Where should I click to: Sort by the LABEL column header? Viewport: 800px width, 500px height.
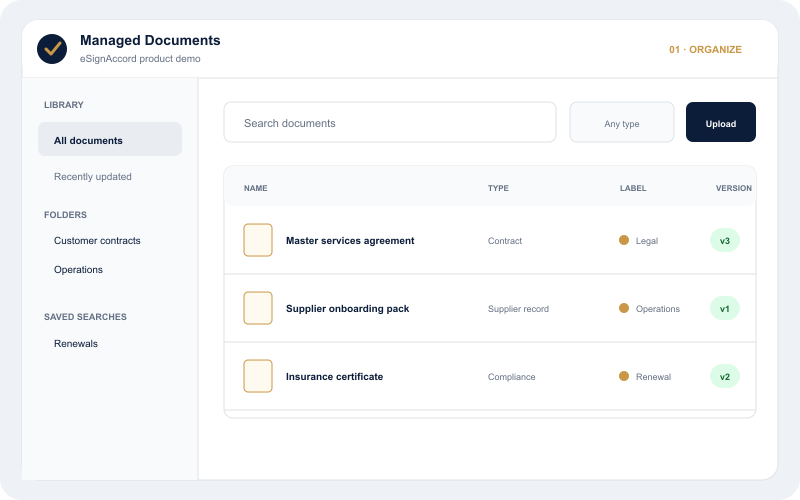(x=633, y=188)
